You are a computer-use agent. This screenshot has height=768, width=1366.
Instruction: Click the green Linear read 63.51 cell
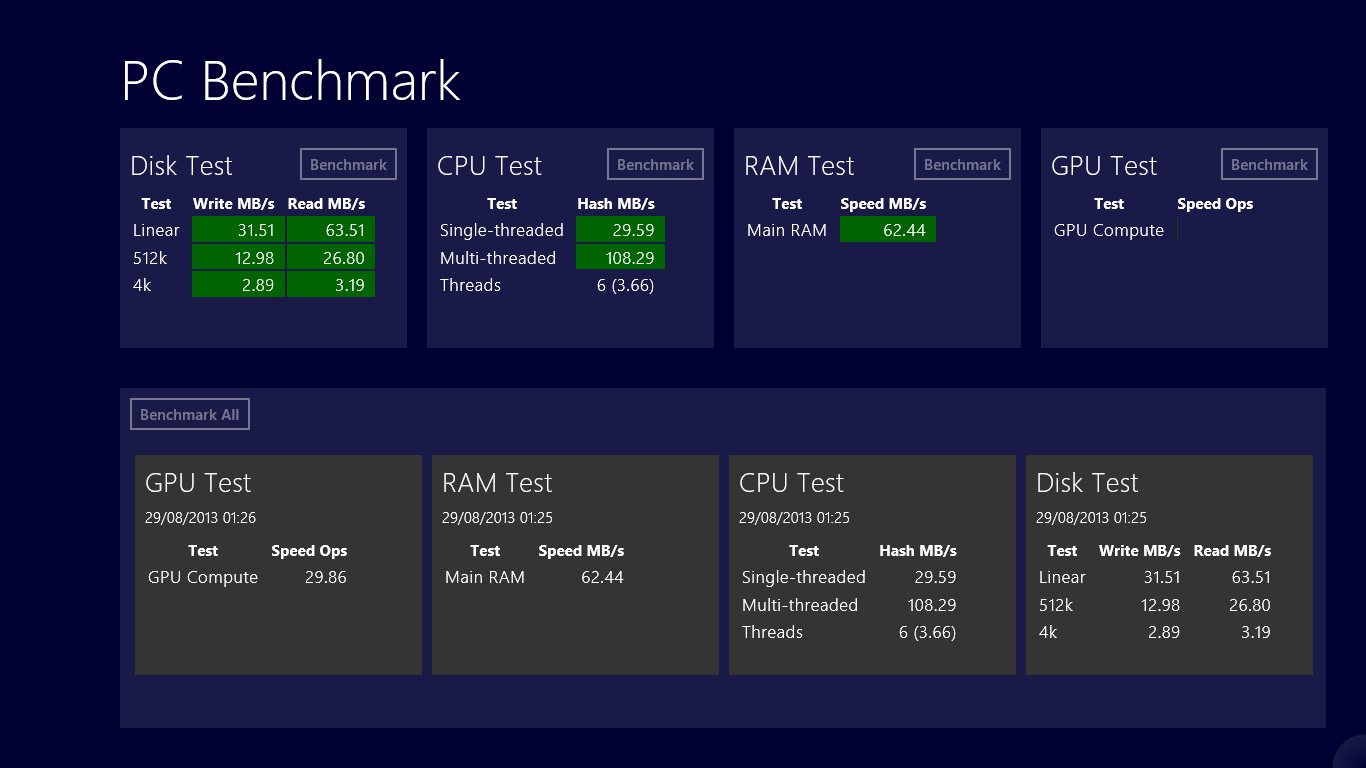[x=331, y=230]
